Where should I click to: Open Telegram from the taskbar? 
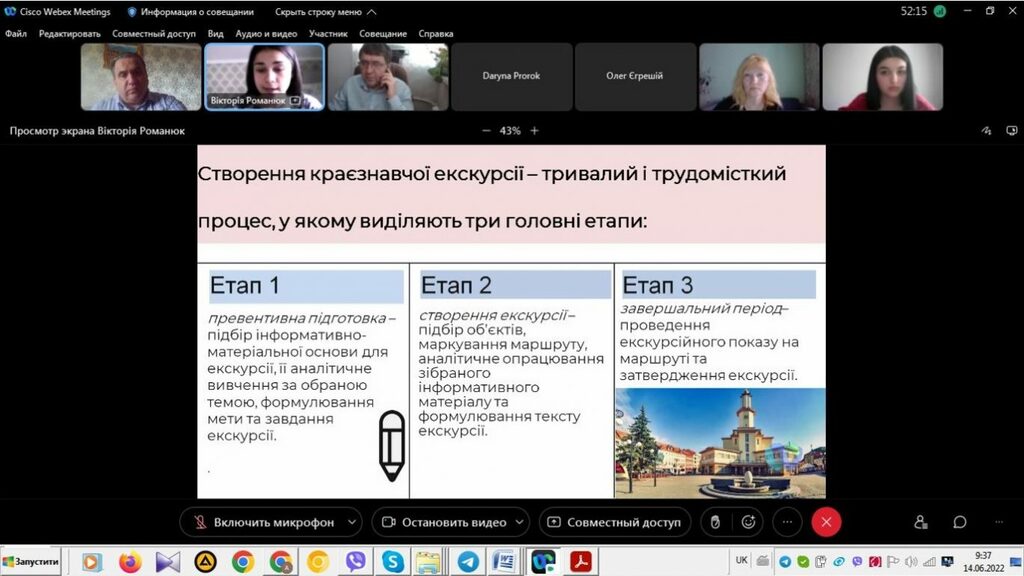[x=467, y=562]
